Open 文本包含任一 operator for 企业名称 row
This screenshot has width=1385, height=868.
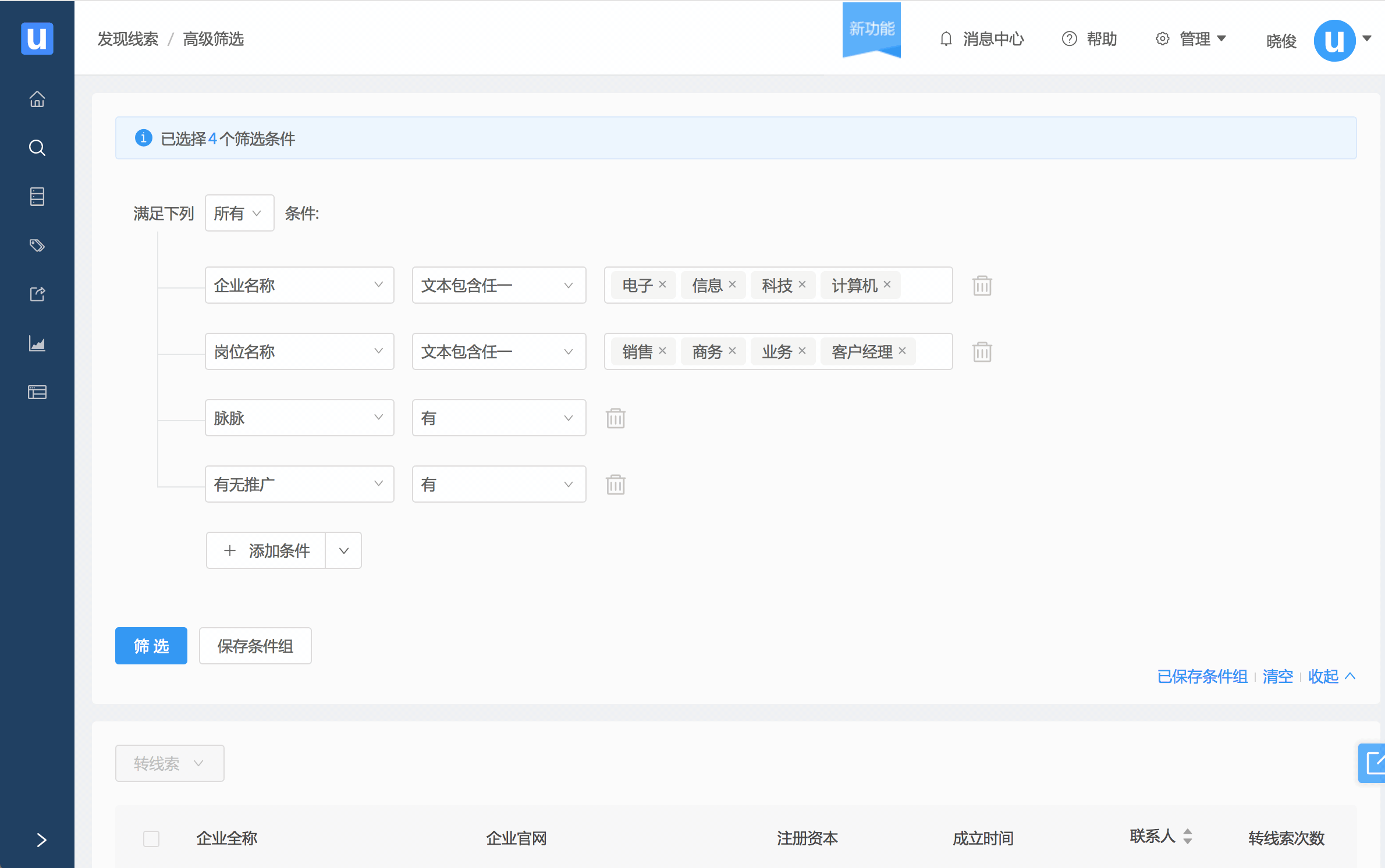pyautogui.click(x=499, y=285)
